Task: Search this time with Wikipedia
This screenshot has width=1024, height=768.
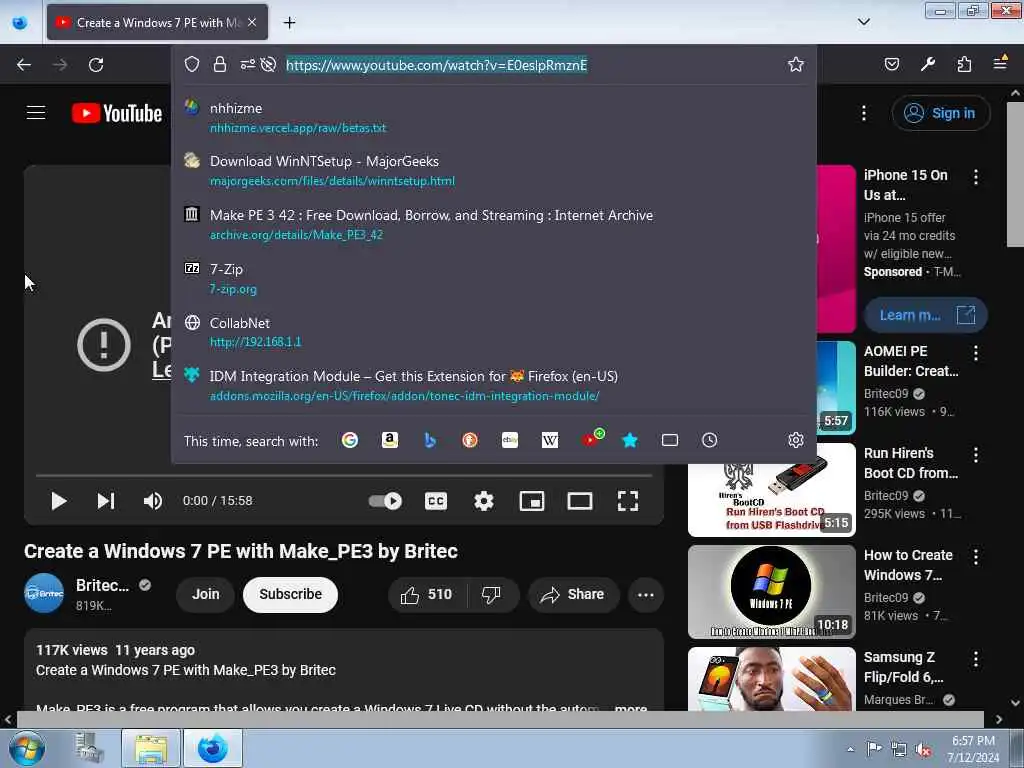Action: pyautogui.click(x=550, y=440)
